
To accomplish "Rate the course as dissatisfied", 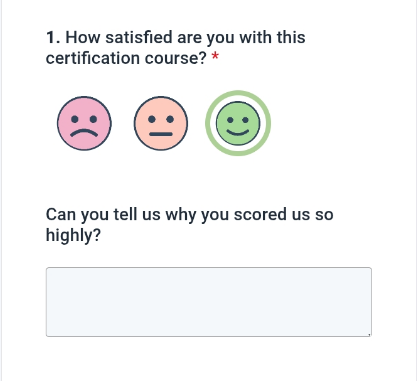I will (x=84, y=123).
